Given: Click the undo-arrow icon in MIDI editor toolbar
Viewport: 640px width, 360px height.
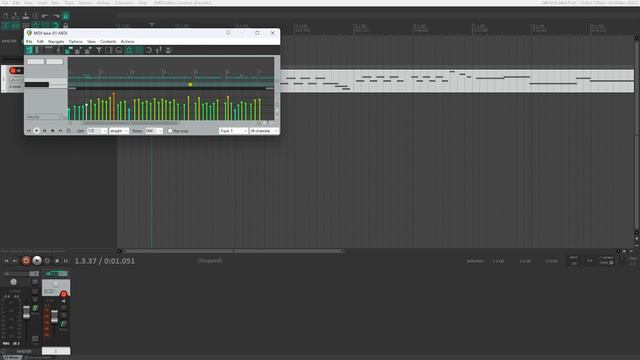Looking at the screenshot, I should (x=149, y=50).
